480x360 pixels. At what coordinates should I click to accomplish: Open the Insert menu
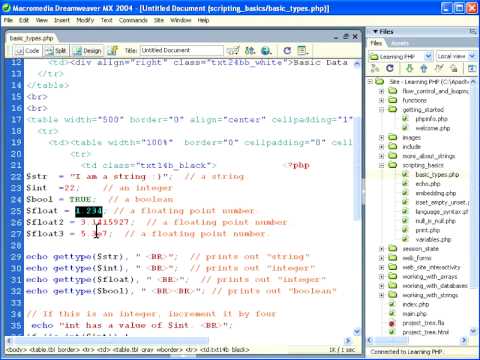tap(62, 20)
